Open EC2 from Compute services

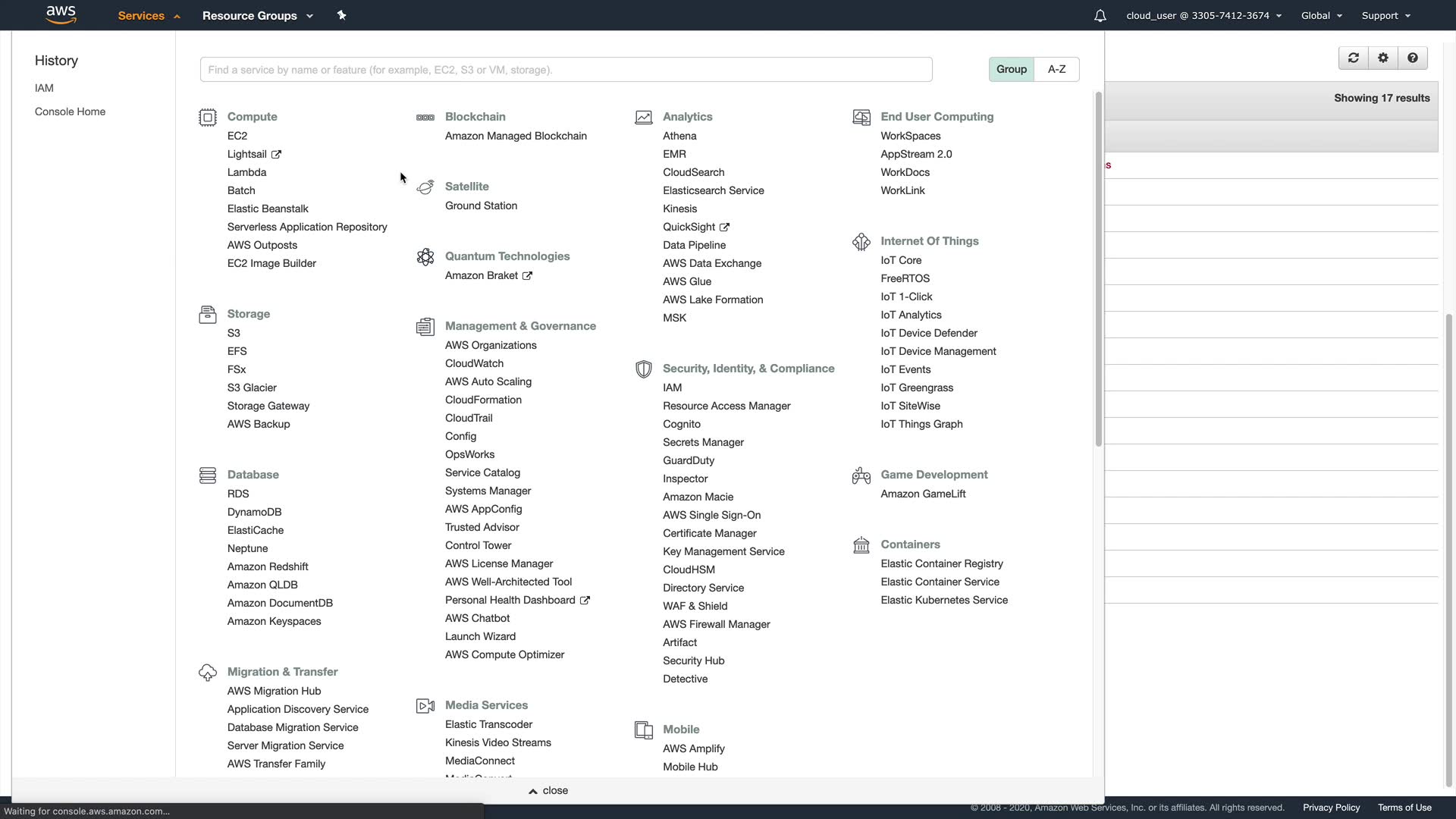coord(237,136)
